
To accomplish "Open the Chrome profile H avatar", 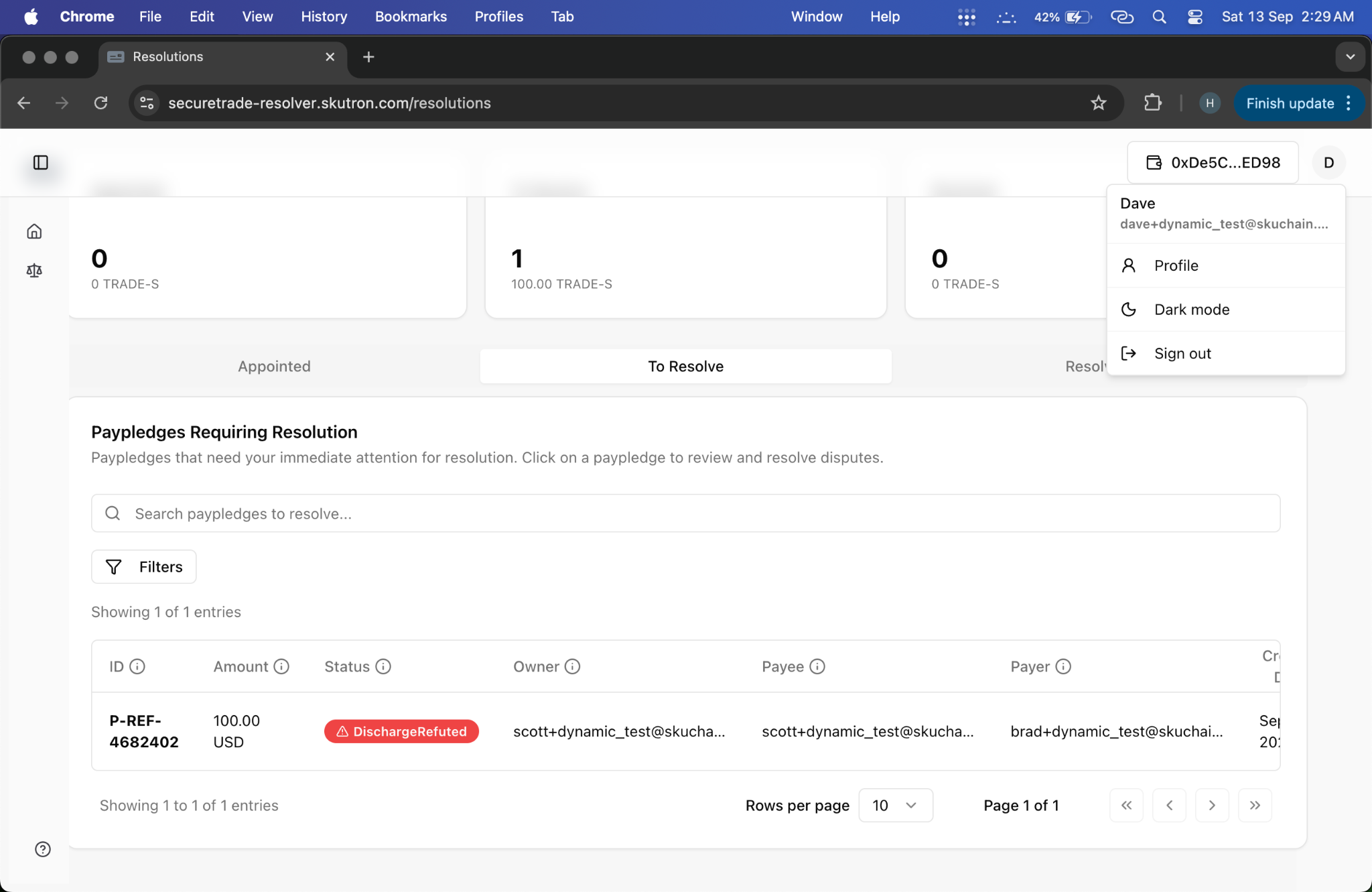I will [x=1210, y=103].
